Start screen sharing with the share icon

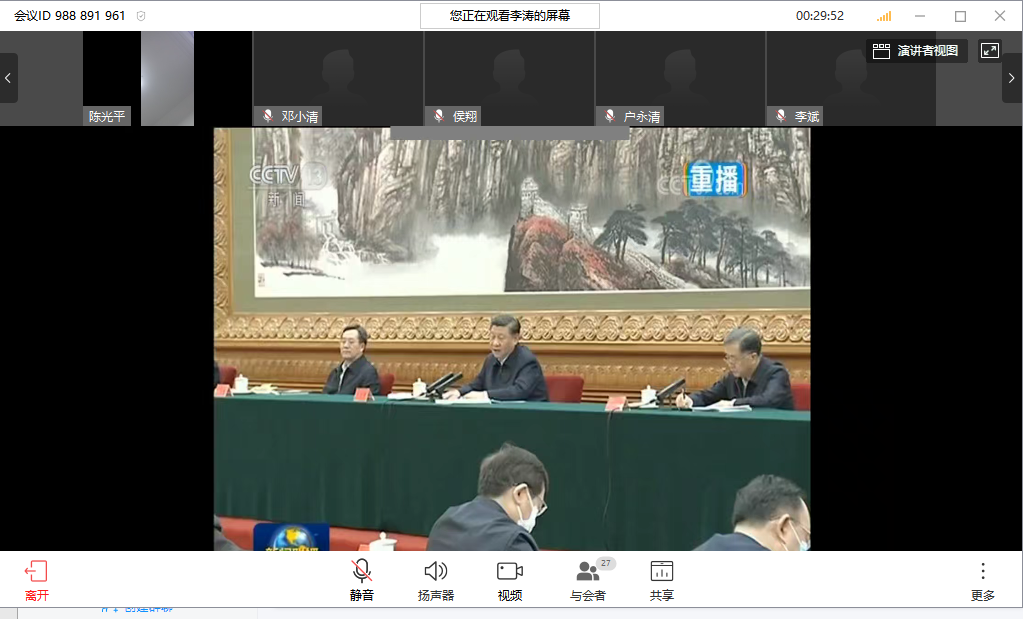tap(661, 572)
